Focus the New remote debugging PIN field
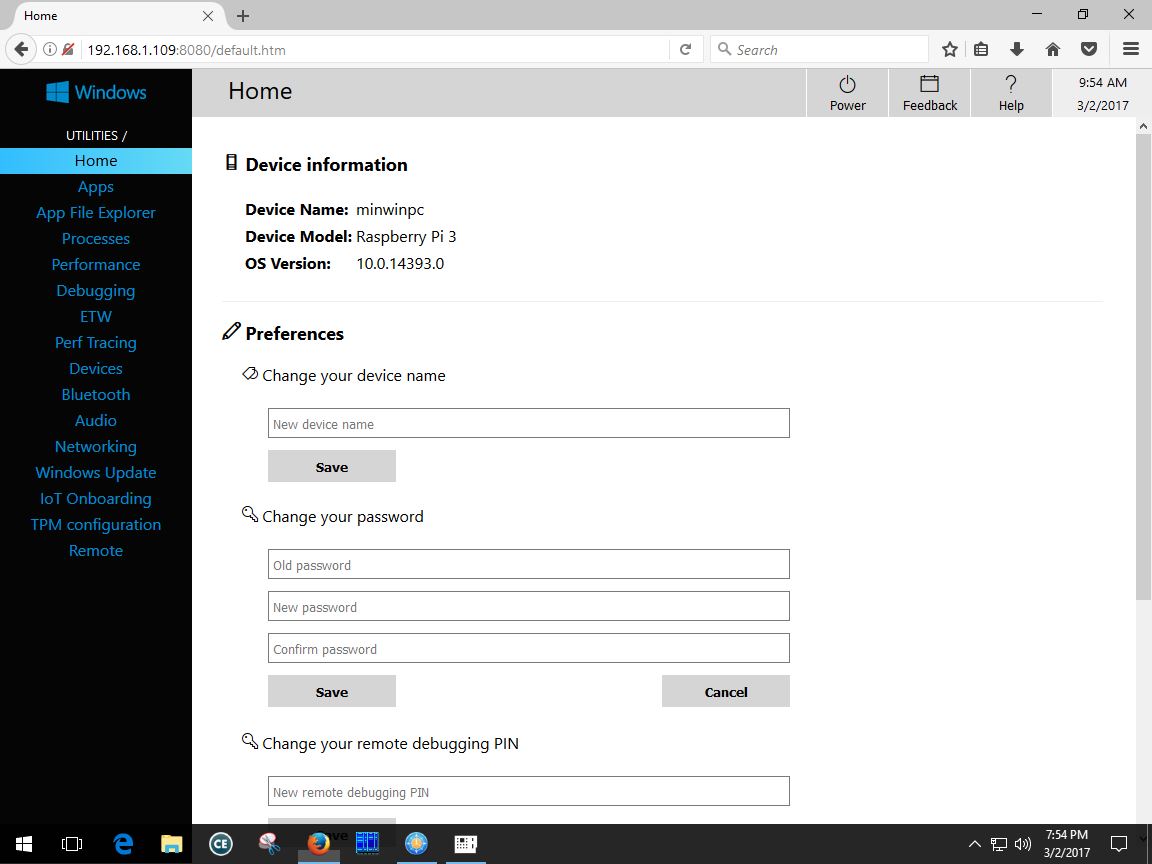 [528, 791]
